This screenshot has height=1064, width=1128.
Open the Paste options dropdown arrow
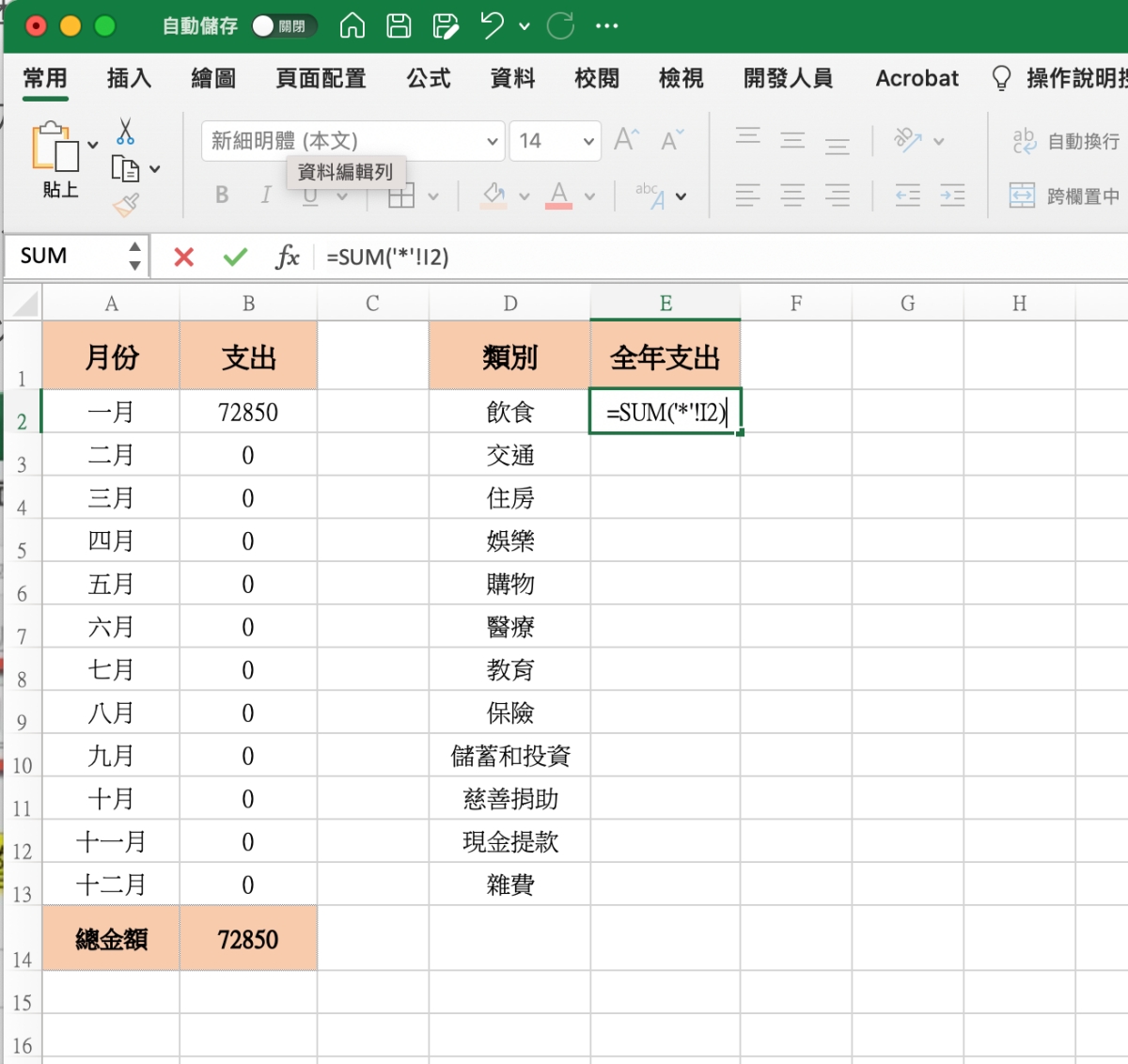[x=93, y=145]
